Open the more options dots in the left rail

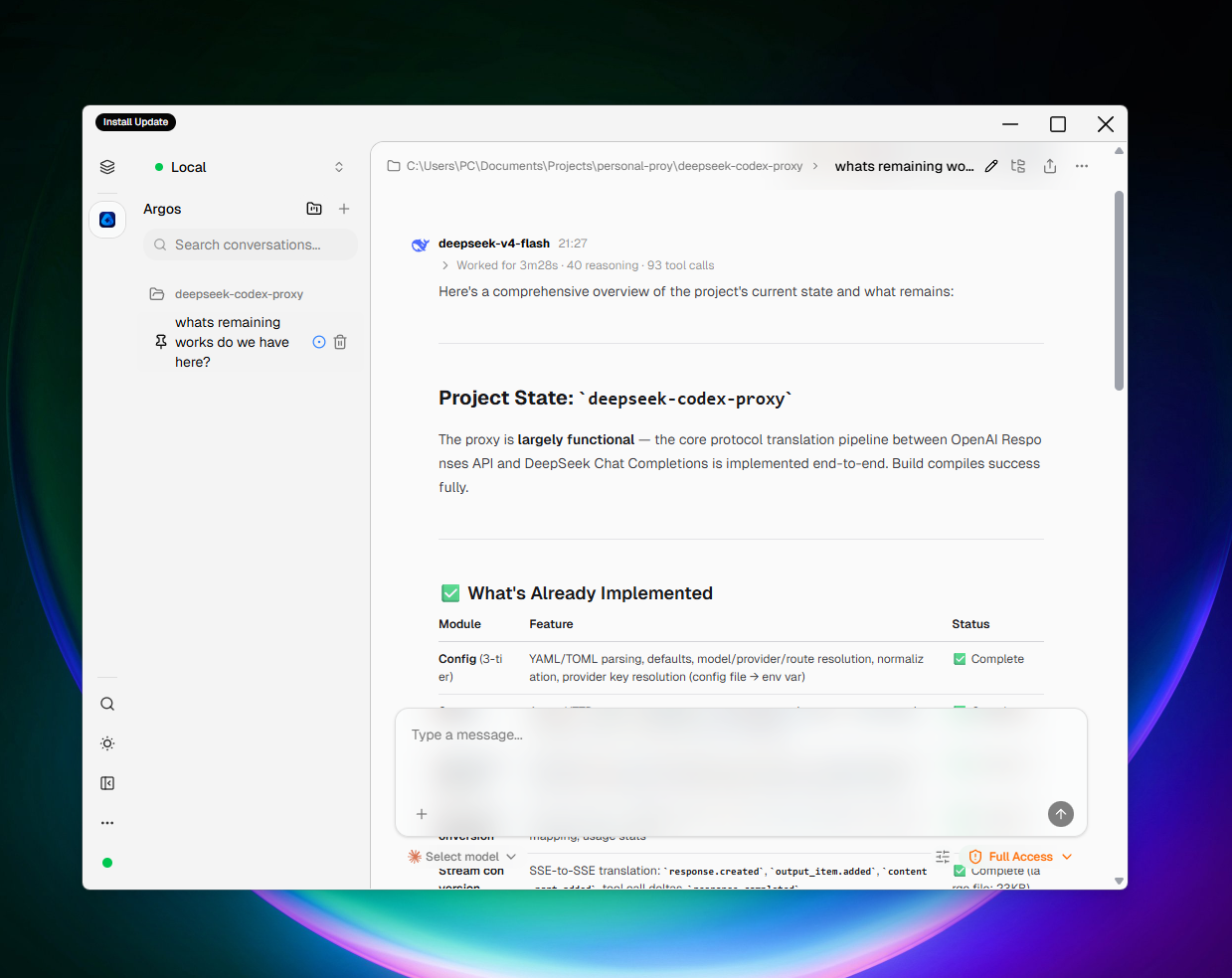[107, 823]
